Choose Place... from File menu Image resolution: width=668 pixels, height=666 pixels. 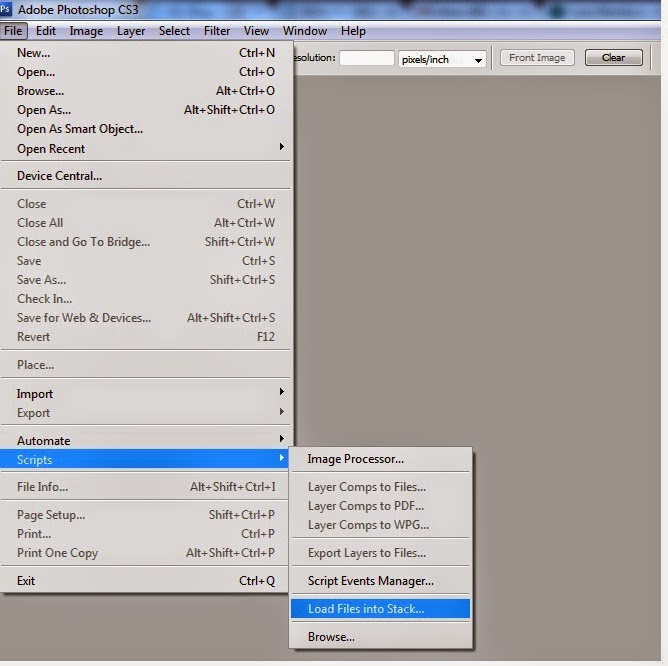[146, 365]
